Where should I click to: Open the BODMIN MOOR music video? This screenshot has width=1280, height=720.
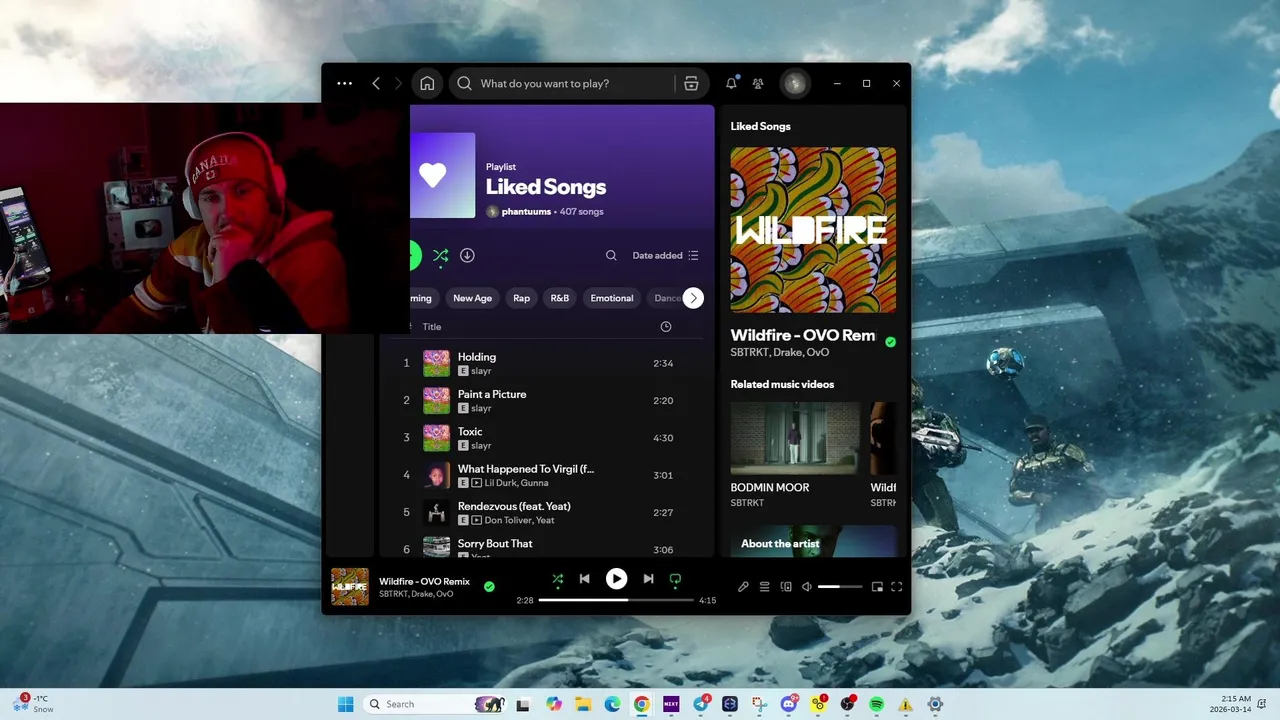[795, 438]
